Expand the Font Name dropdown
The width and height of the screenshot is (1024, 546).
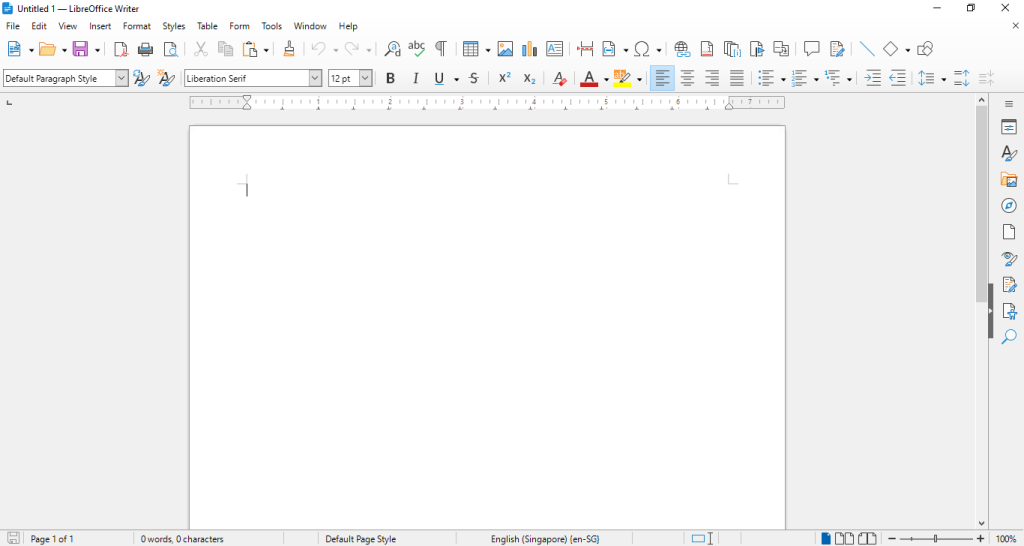click(315, 78)
